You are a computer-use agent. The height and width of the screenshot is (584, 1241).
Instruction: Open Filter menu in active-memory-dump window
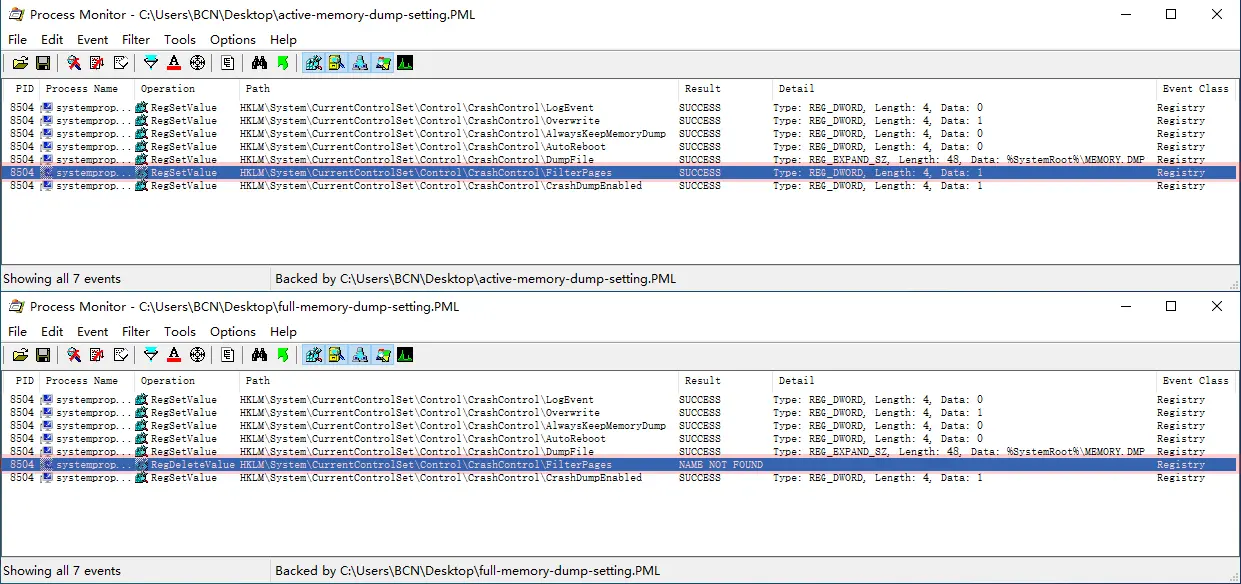pyautogui.click(x=136, y=40)
